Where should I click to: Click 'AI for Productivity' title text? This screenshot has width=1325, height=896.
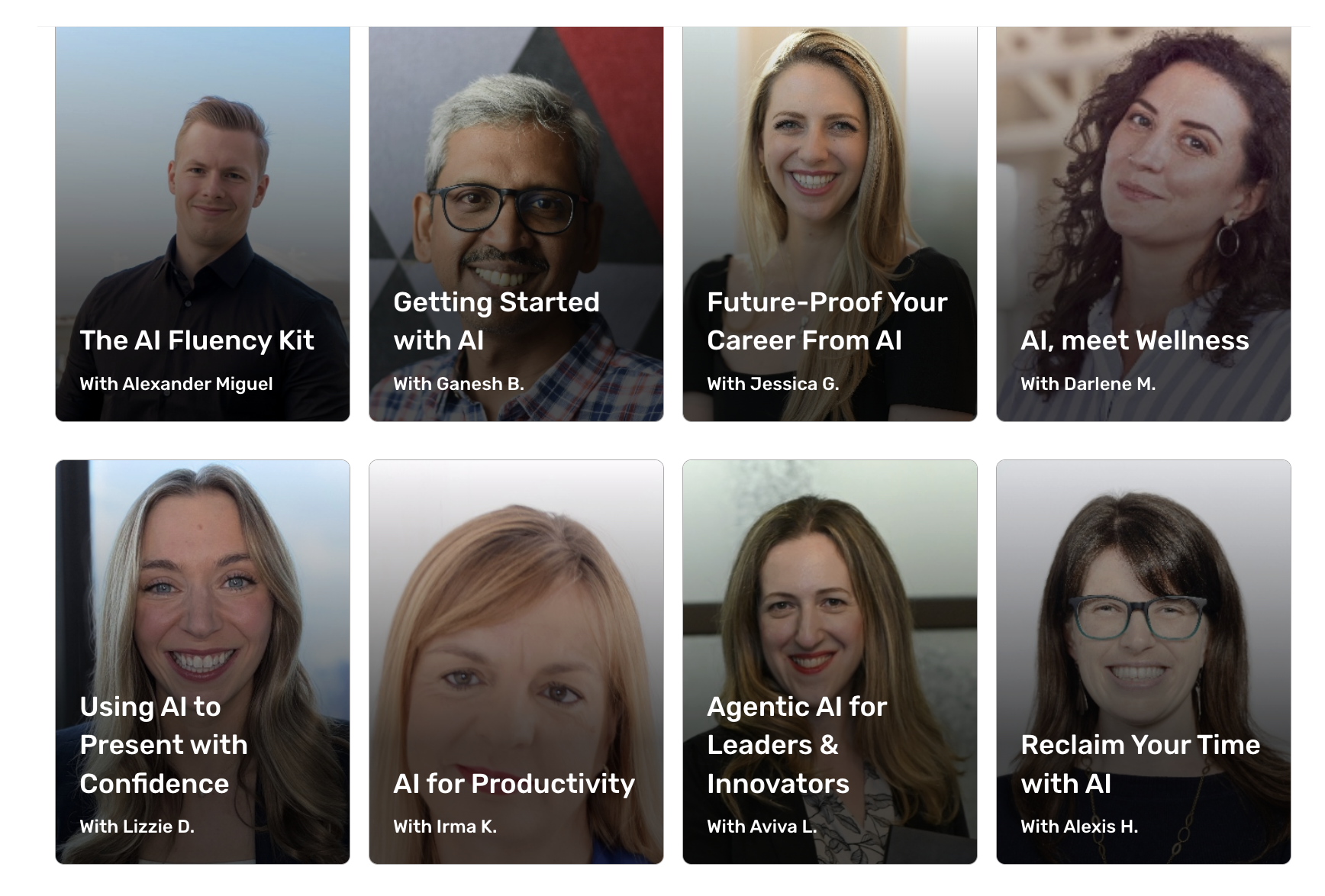pos(514,784)
